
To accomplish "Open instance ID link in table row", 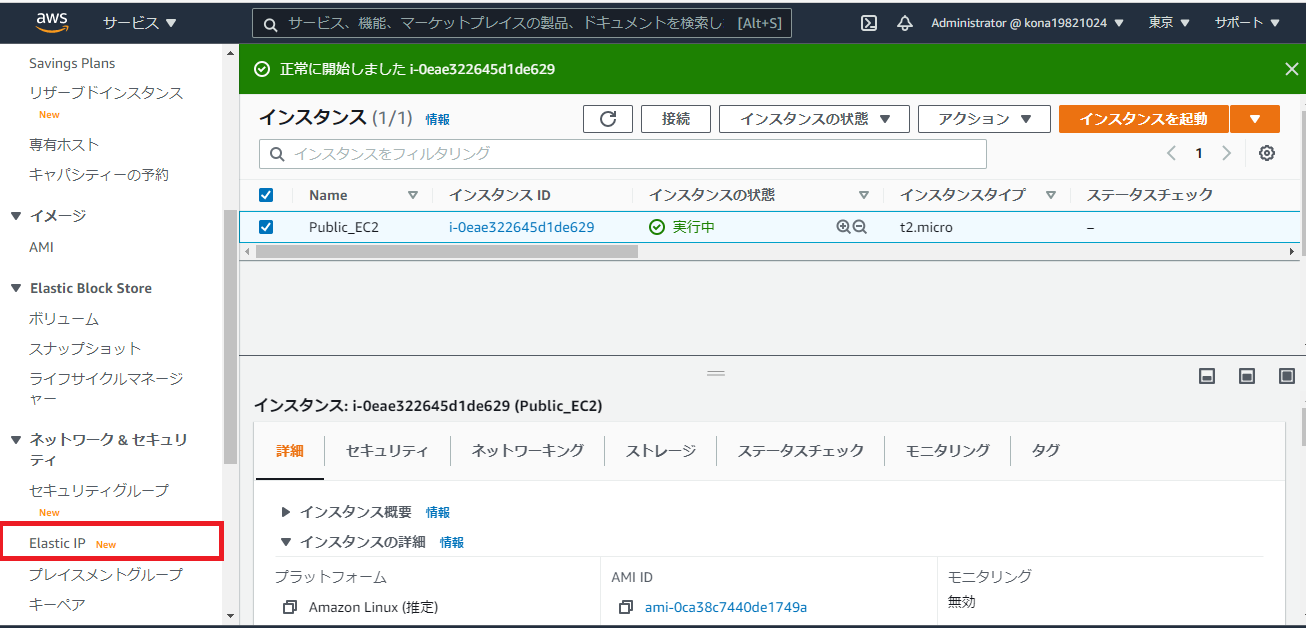I will 522,227.
